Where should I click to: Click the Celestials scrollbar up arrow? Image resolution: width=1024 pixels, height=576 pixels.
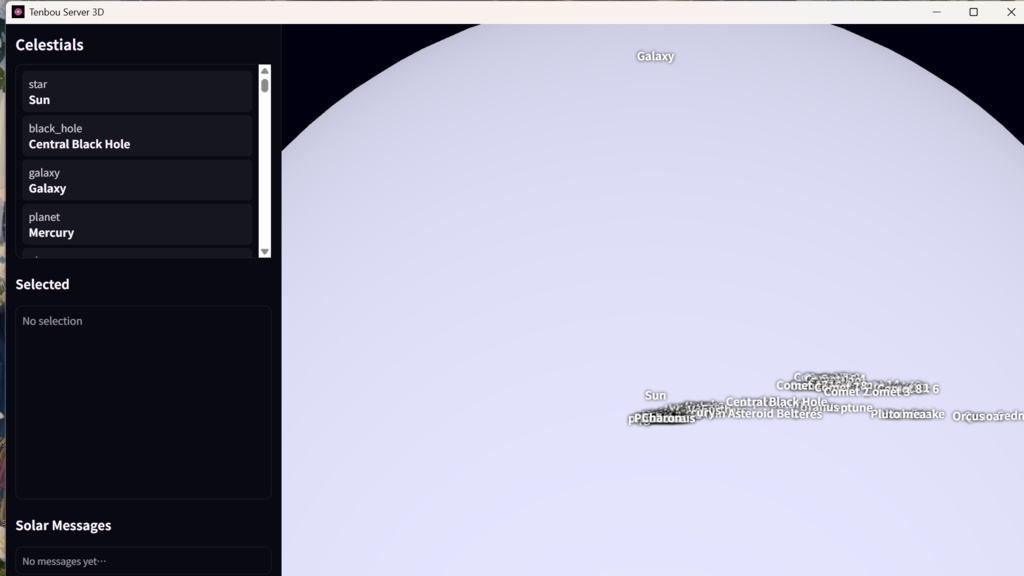click(264, 70)
